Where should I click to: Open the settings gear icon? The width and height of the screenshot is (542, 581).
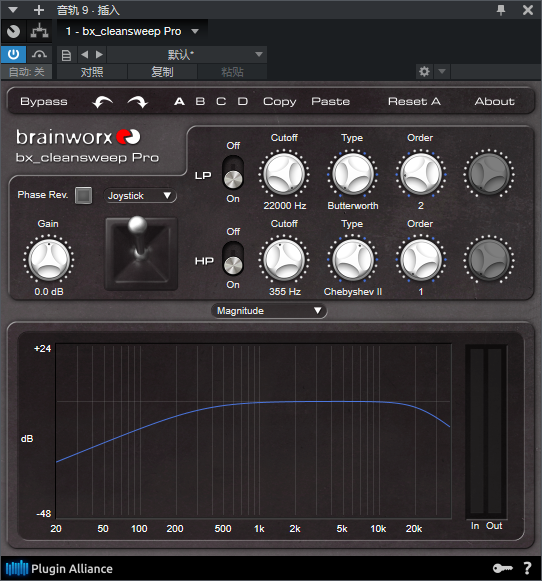click(424, 71)
